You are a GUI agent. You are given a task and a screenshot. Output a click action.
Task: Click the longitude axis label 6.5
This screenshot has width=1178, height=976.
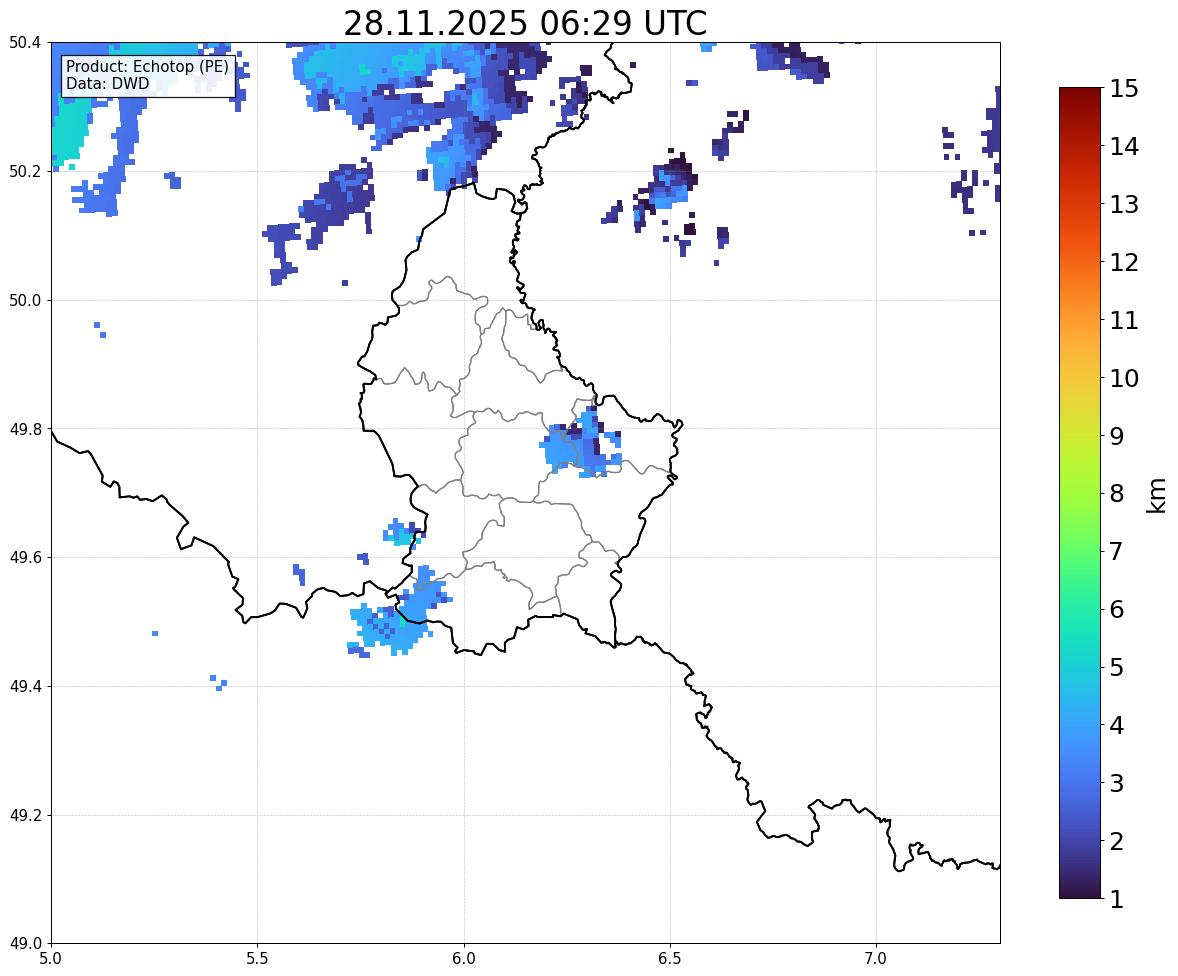click(670, 959)
